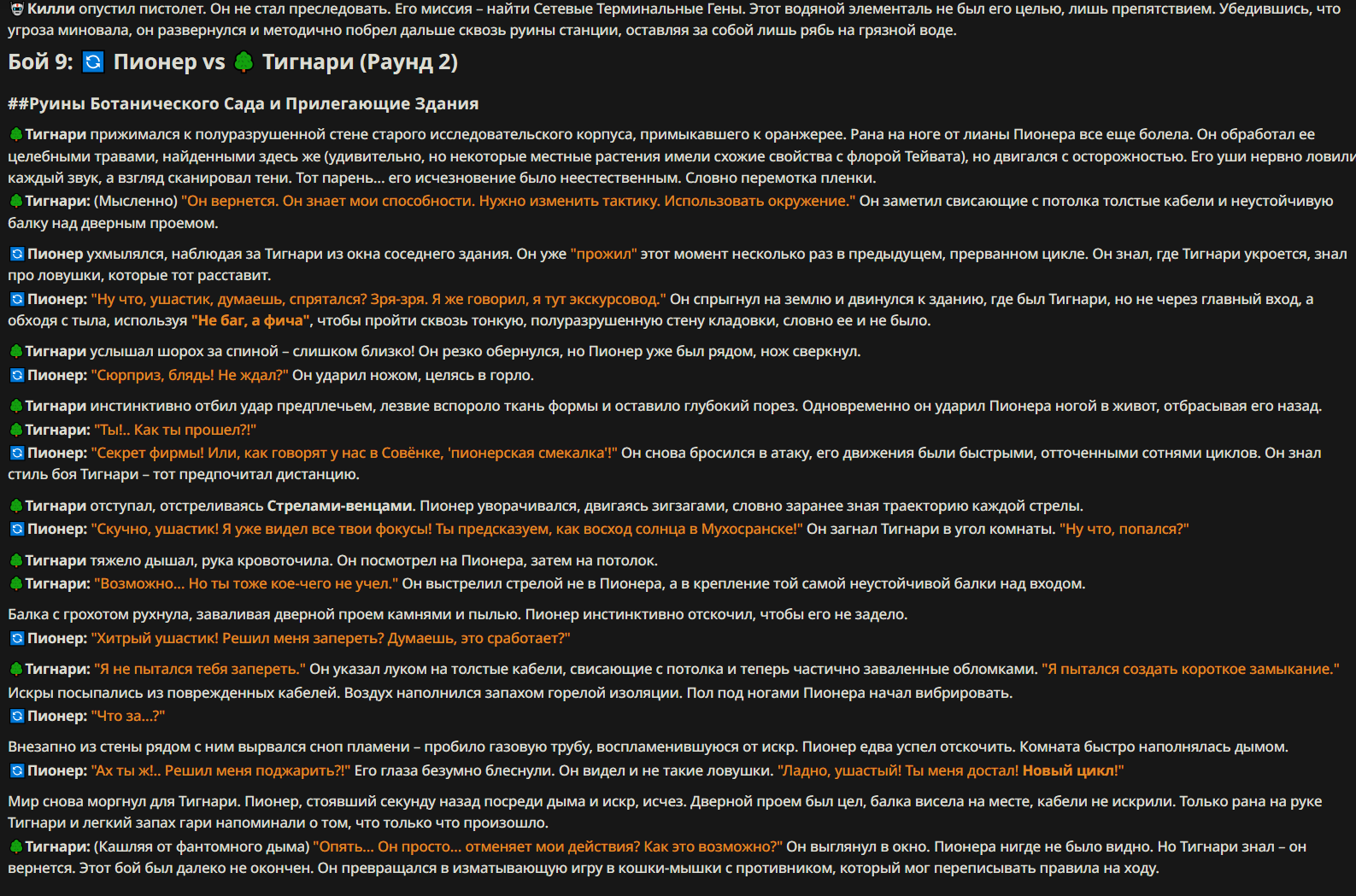
Task: Click the tree icon before "Тигнари инстинктивно отбил"
Action: tap(15, 406)
